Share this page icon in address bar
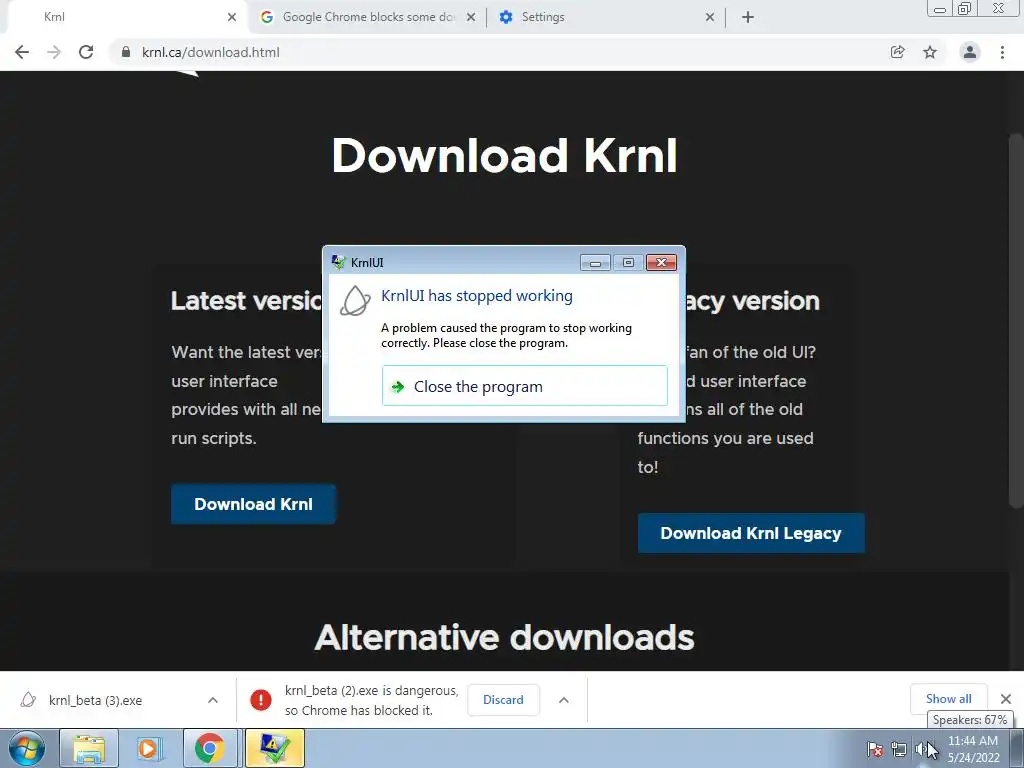The height and width of the screenshot is (768, 1024). pyautogui.click(x=898, y=52)
